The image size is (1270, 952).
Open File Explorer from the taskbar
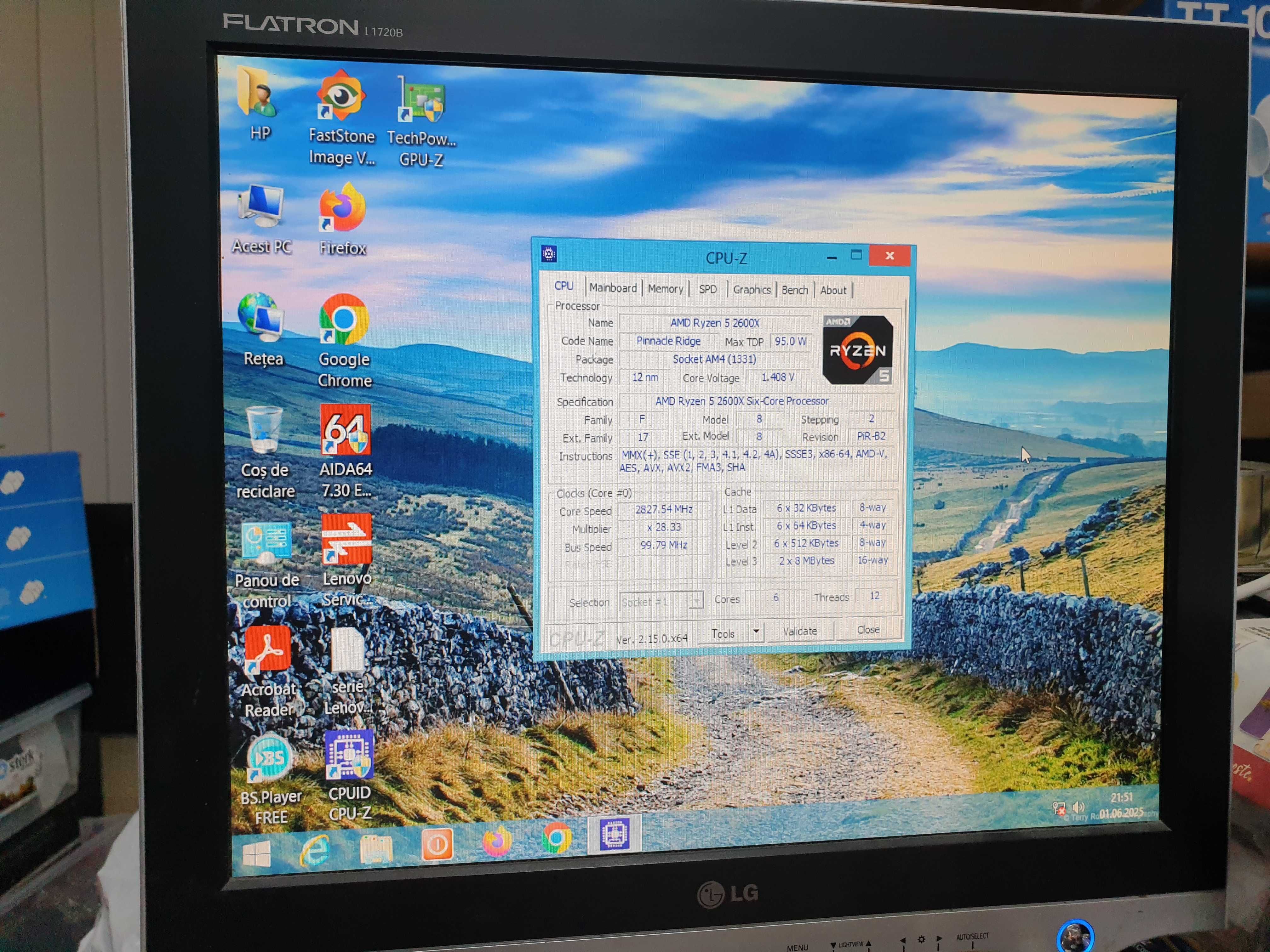click(376, 849)
